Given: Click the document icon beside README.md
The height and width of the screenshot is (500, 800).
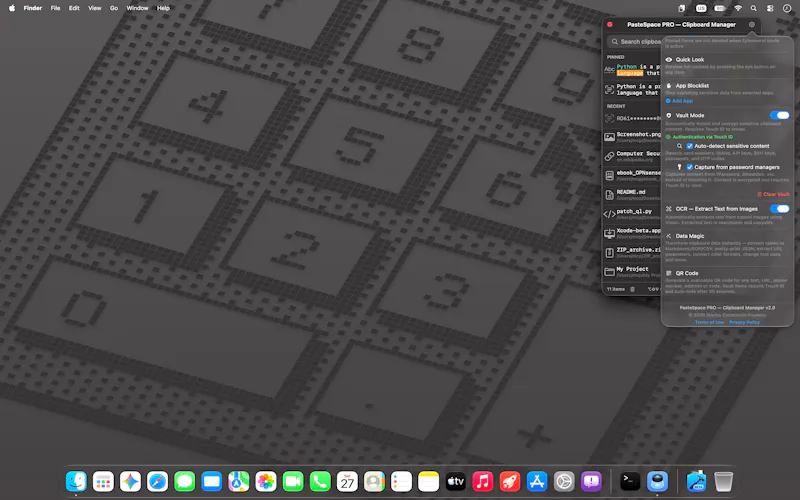Looking at the screenshot, I should click(609, 195).
